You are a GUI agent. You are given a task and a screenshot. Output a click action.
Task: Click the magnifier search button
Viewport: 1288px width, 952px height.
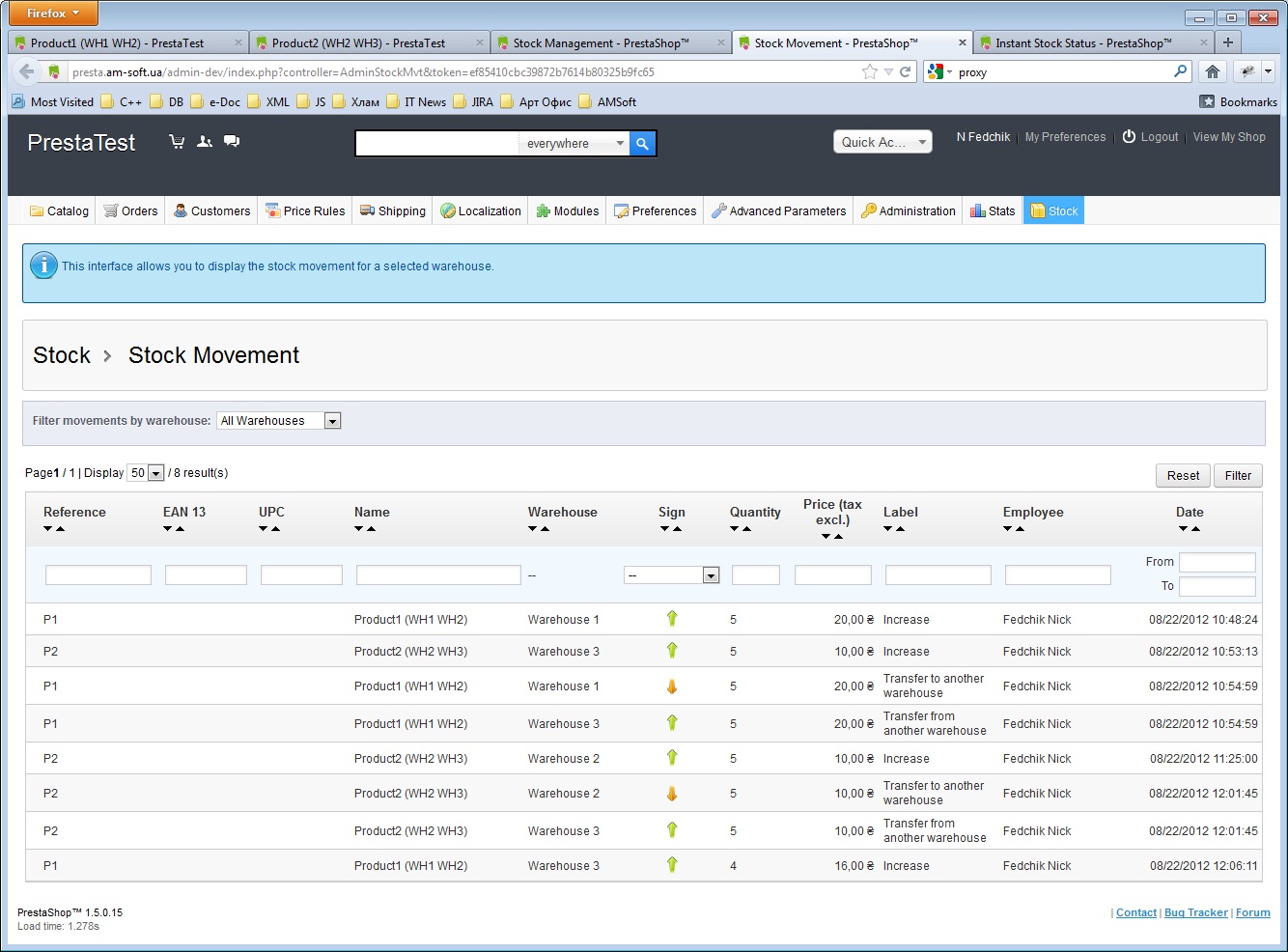pyautogui.click(x=643, y=144)
